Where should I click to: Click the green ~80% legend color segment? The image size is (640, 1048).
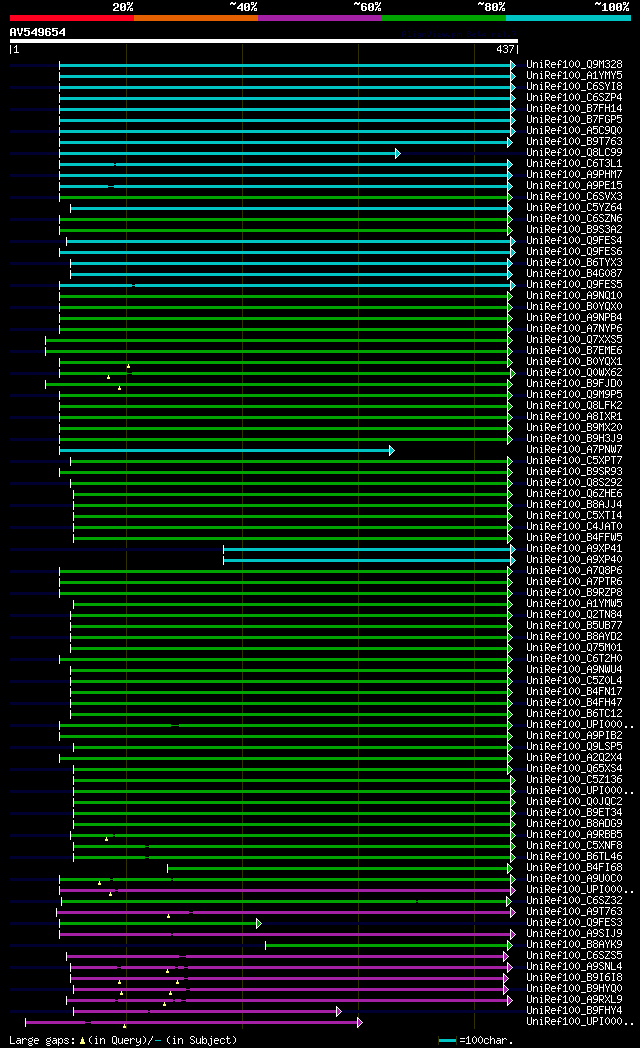444,18
